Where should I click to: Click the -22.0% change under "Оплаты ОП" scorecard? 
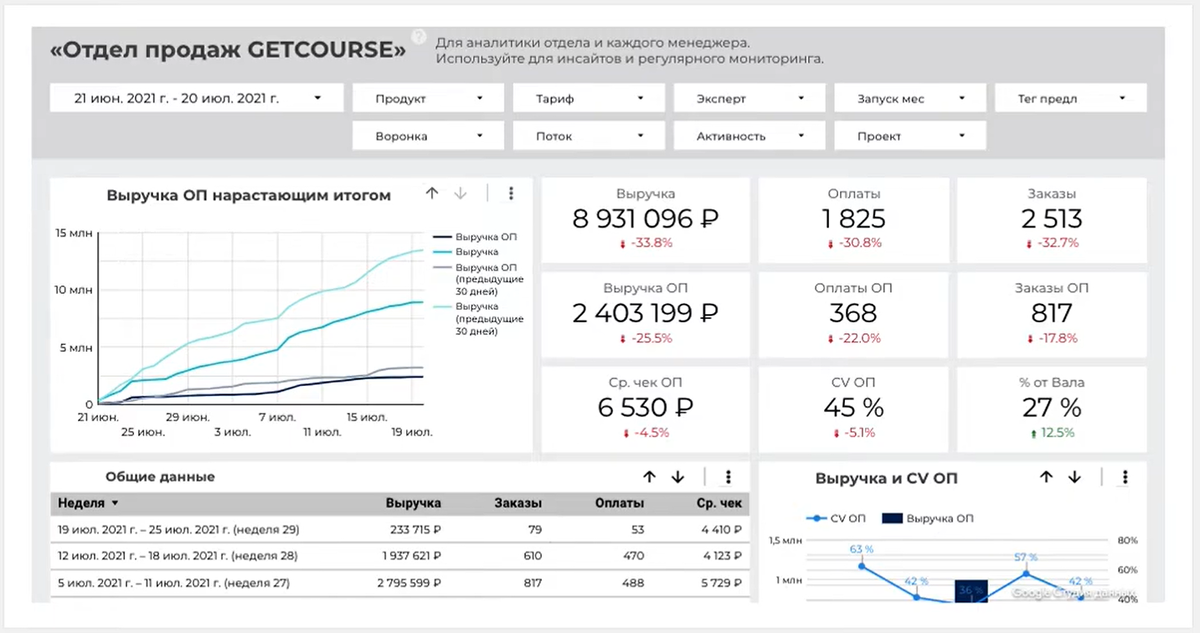[853, 338]
